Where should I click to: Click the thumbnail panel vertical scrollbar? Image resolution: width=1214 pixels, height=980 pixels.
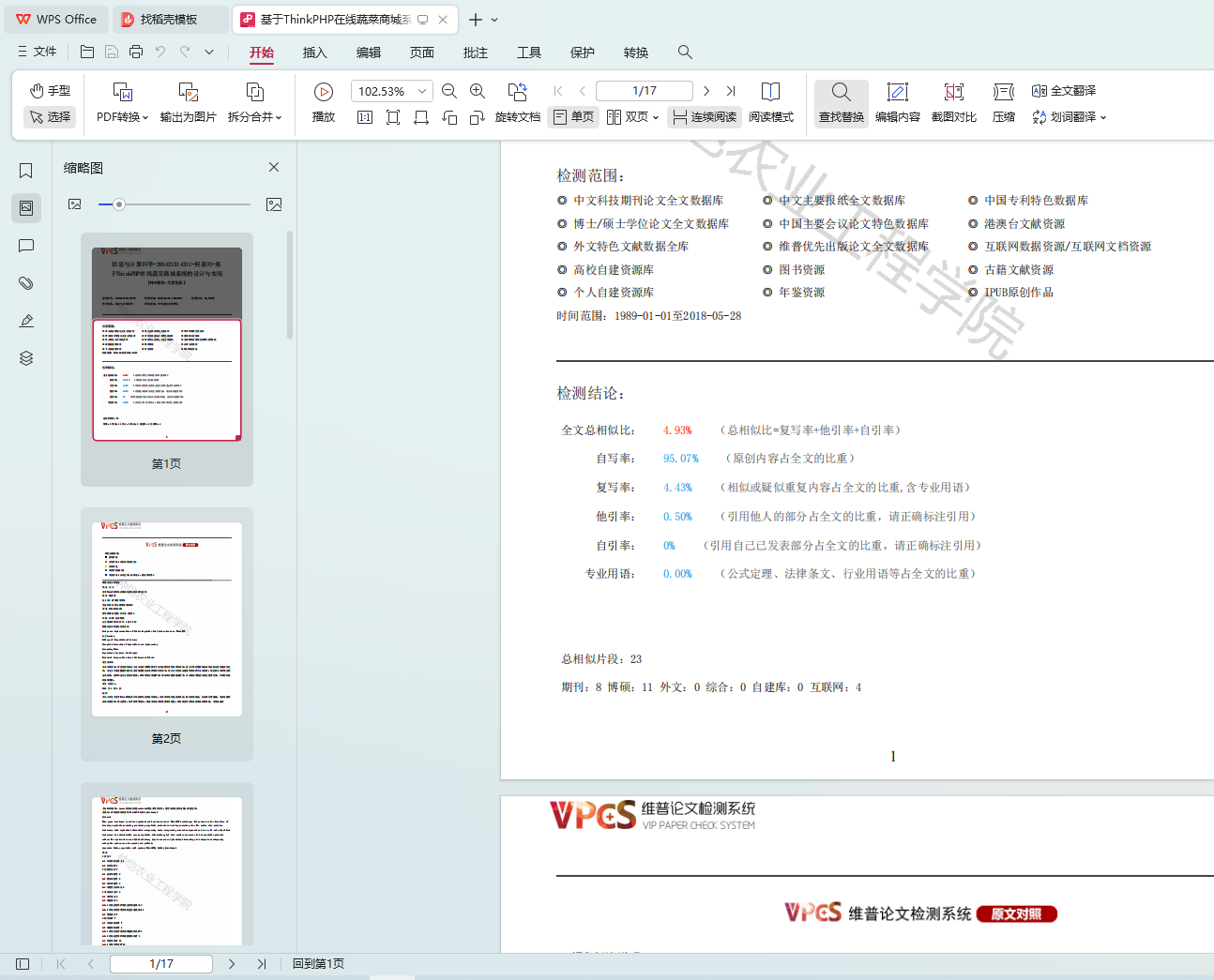(x=290, y=285)
